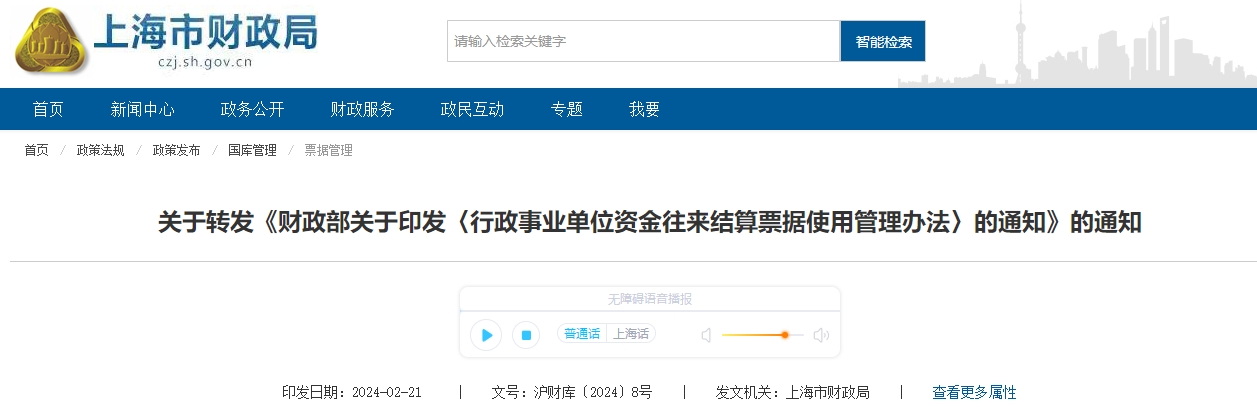Open the 我要 navigation menu
Screen dimensions: 1257x407
[x=644, y=109]
